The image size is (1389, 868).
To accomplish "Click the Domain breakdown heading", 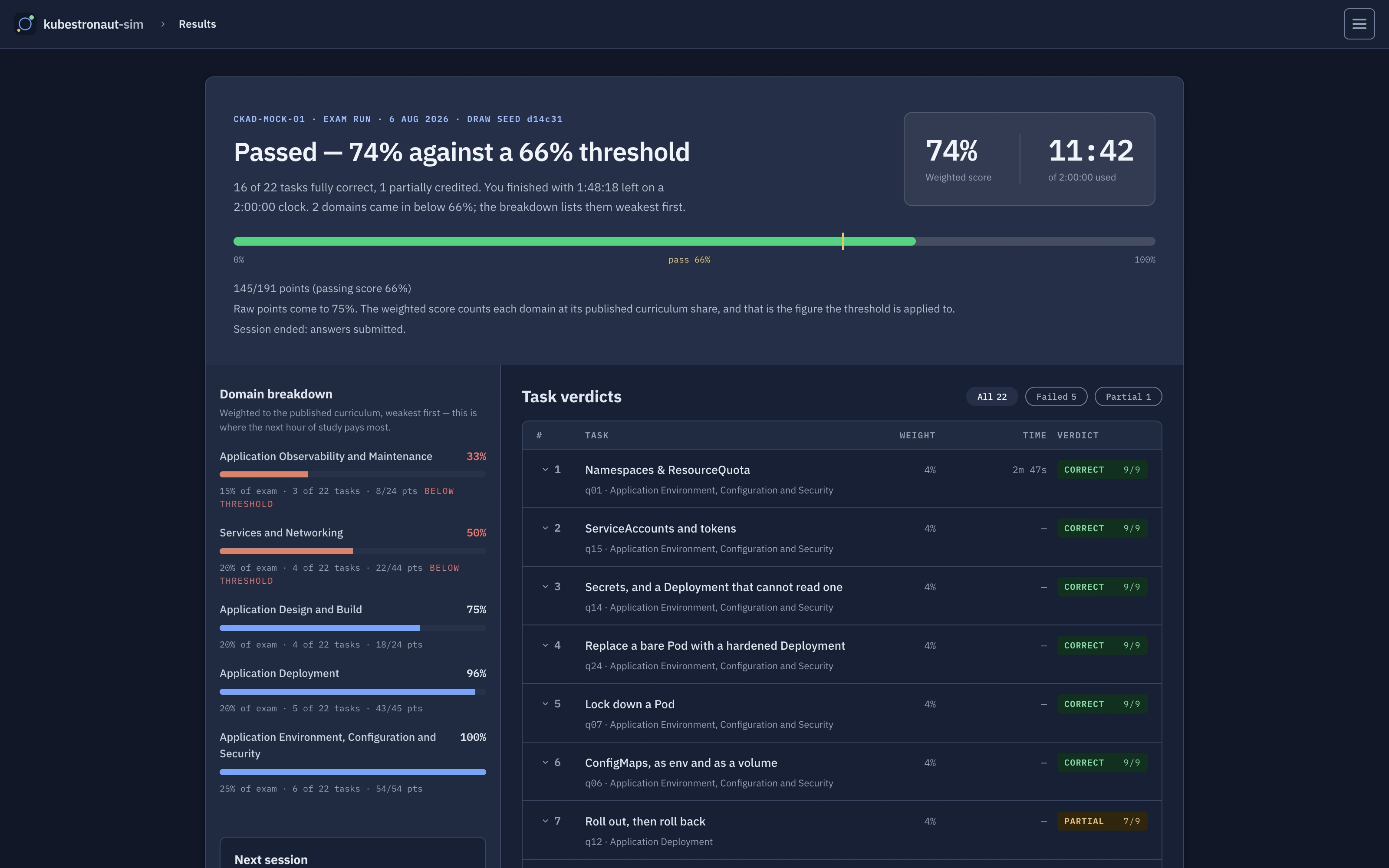I will pos(276,394).
